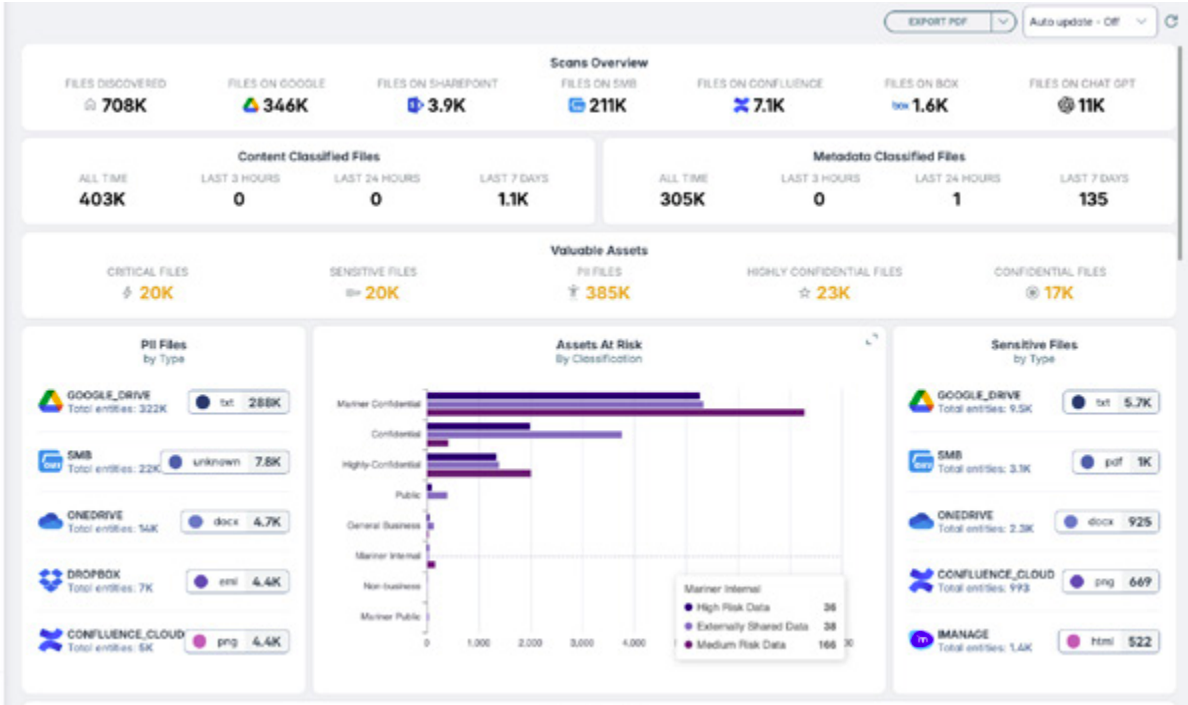This screenshot has height=705, width=1188.
Task: Click the SharePoint icon next to 3.9K
Action: tap(414, 105)
